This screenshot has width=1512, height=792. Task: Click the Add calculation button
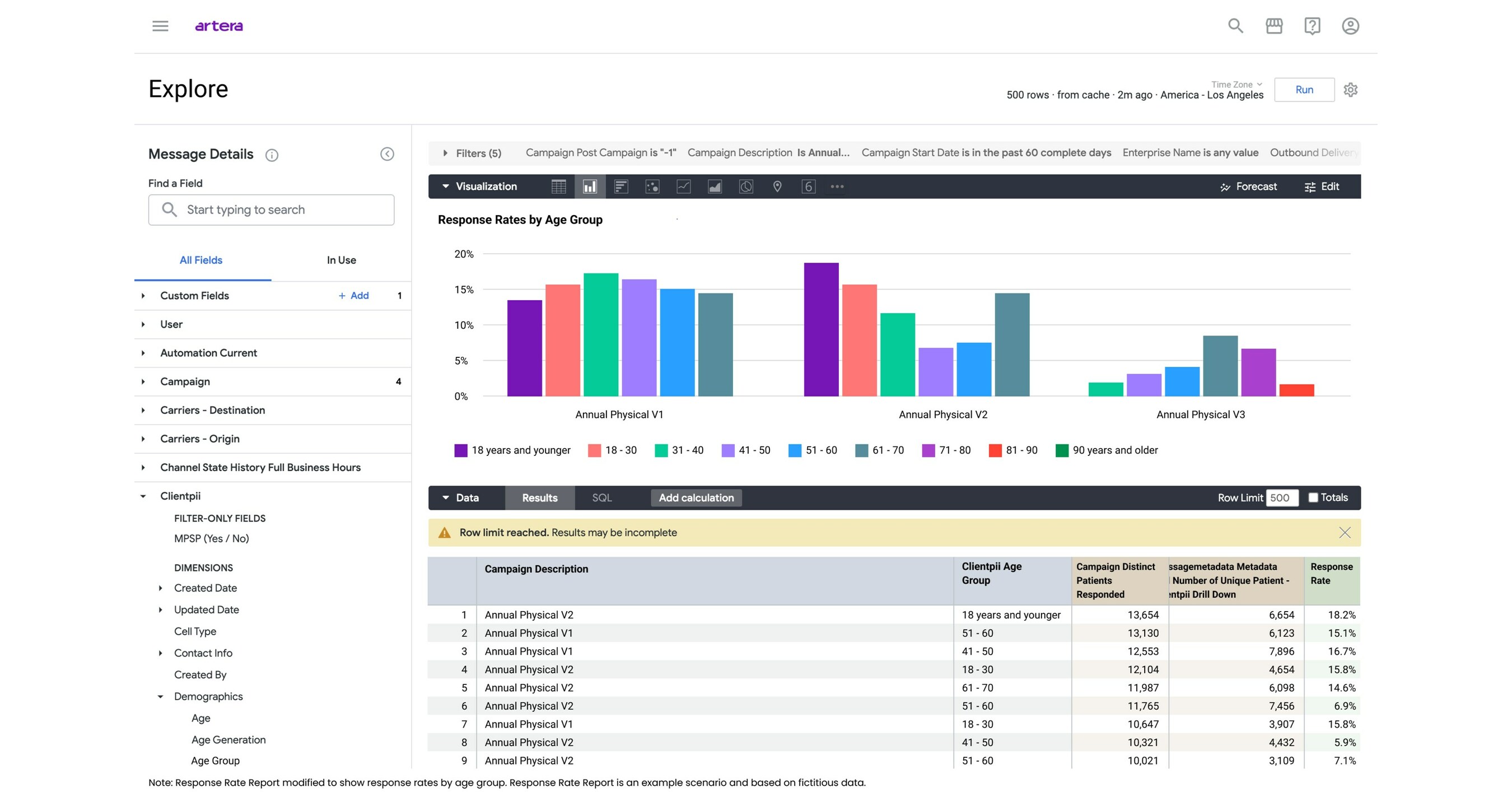pos(696,497)
